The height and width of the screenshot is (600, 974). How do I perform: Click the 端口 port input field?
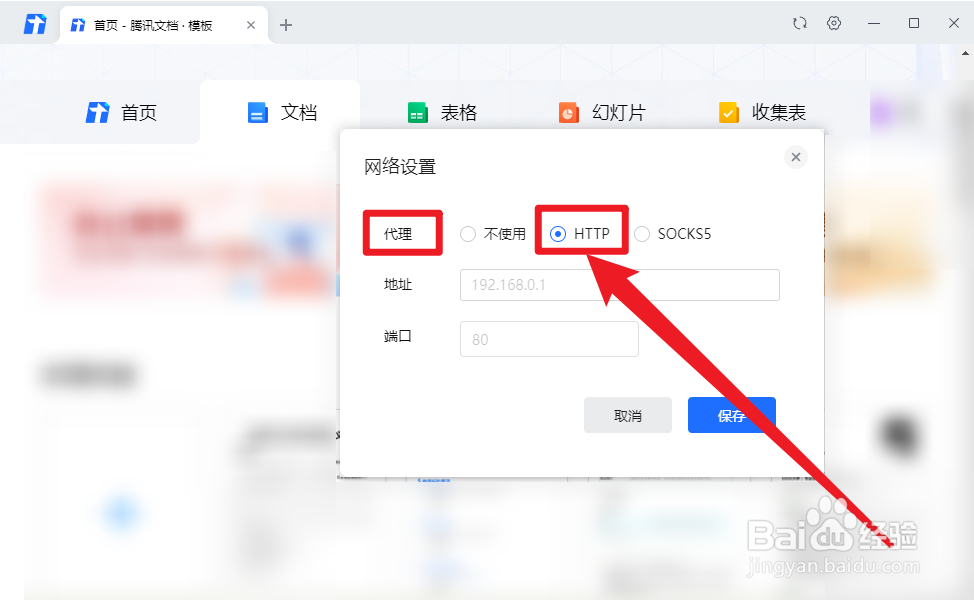(x=549, y=339)
